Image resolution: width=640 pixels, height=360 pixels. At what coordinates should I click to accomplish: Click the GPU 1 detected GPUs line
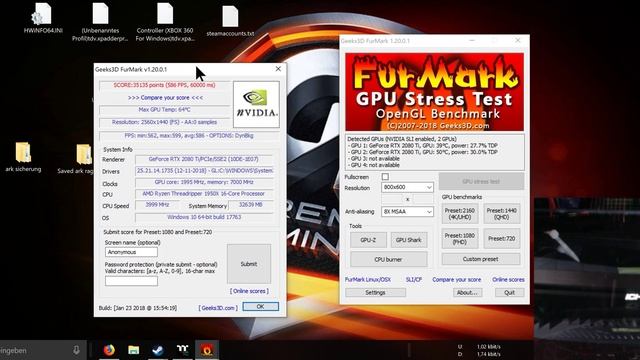click(x=423, y=145)
